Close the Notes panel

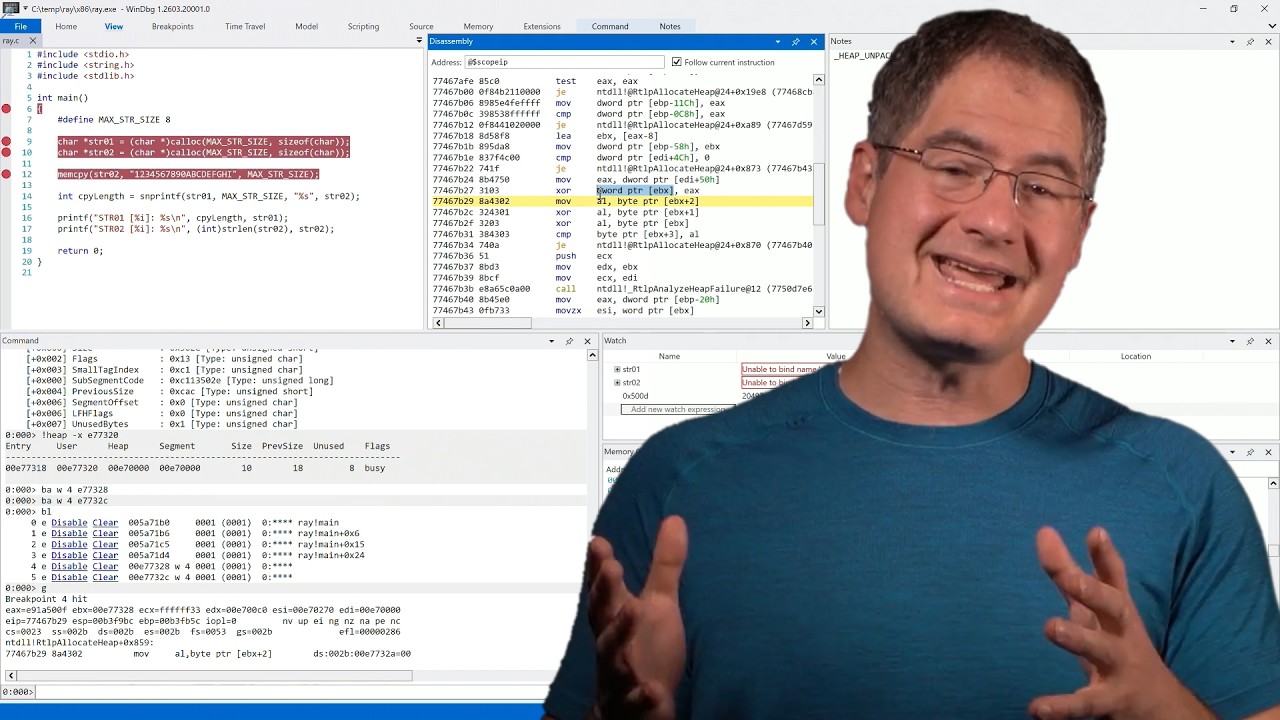[1268, 42]
